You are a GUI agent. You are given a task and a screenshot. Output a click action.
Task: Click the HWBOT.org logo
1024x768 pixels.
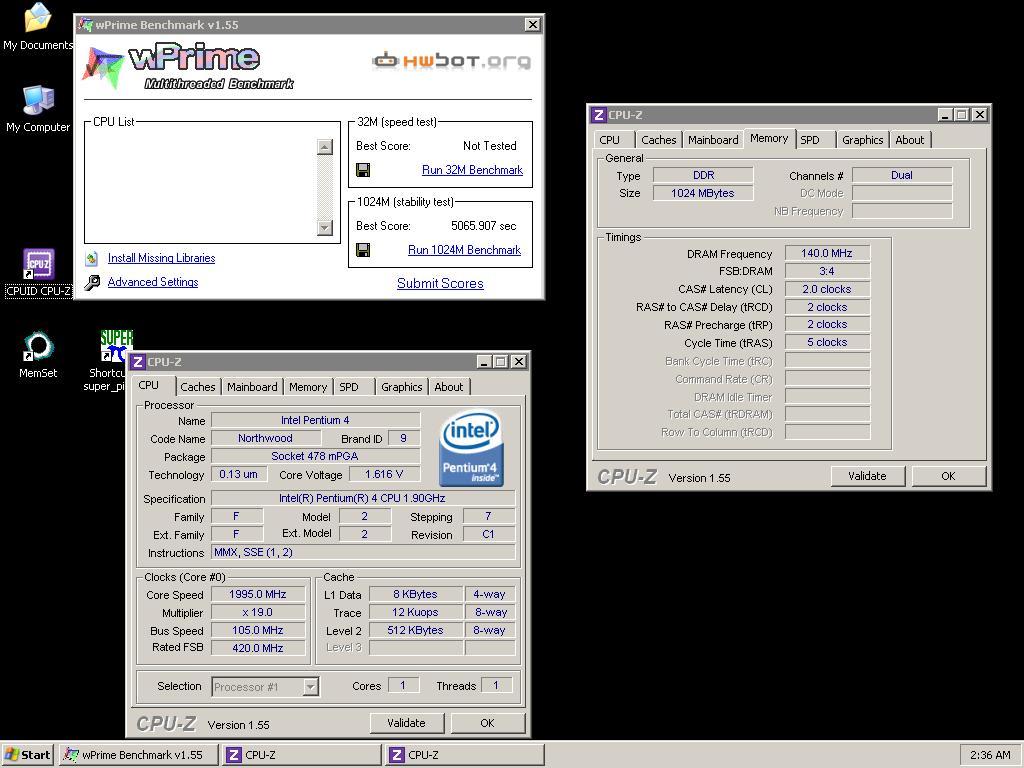pyautogui.click(x=451, y=61)
